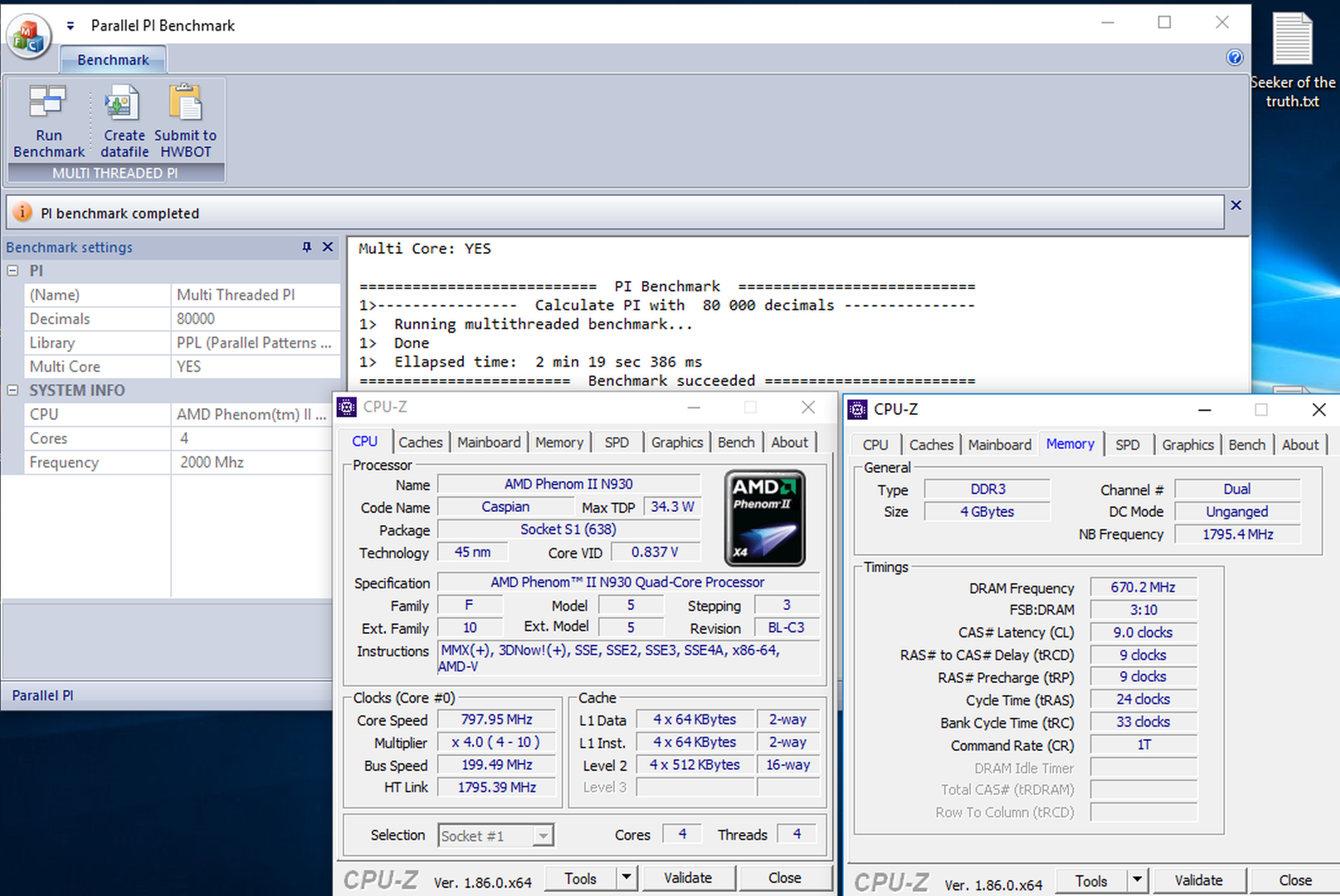The width and height of the screenshot is (1340, 896).
Task: Click Close button in right CPU-Z window
Action: coord(1295,880)
